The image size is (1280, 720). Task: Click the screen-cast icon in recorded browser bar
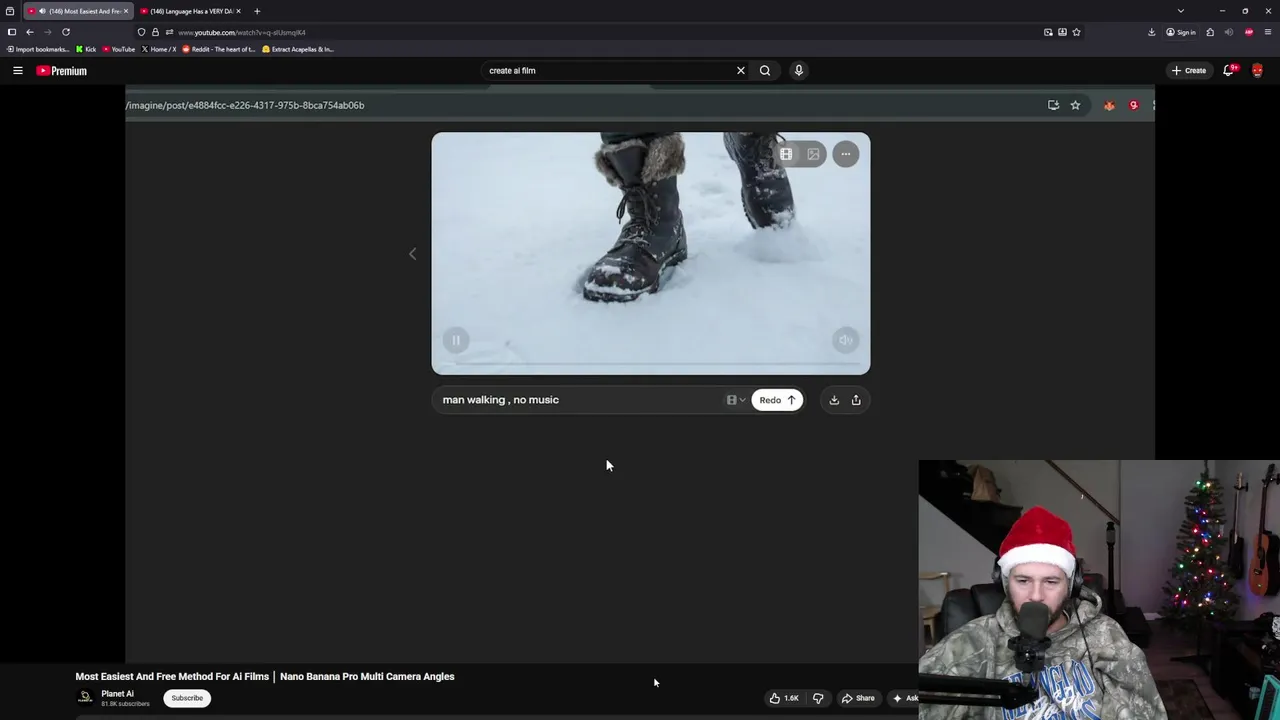click(1053, 105)
